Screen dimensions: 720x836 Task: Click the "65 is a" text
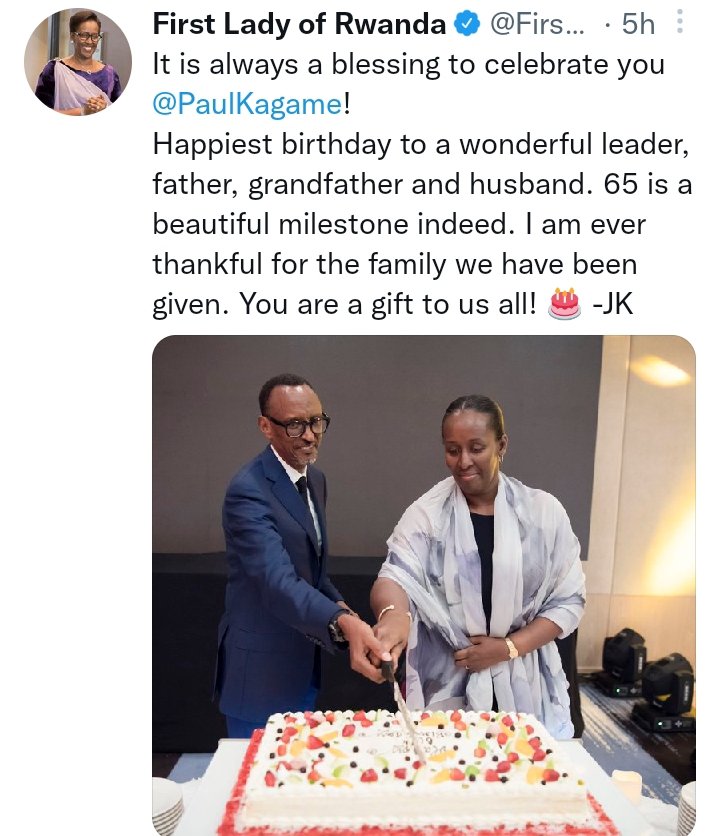click(x=648, y=184)
